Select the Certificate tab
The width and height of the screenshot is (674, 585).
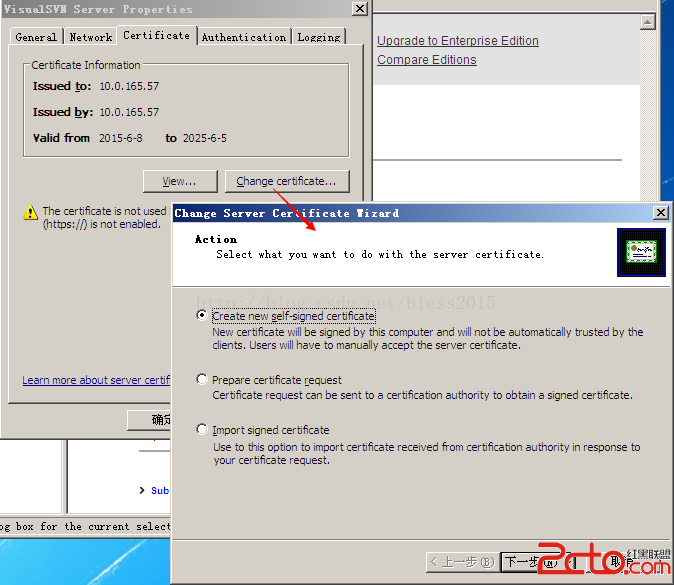click(156, 35)
